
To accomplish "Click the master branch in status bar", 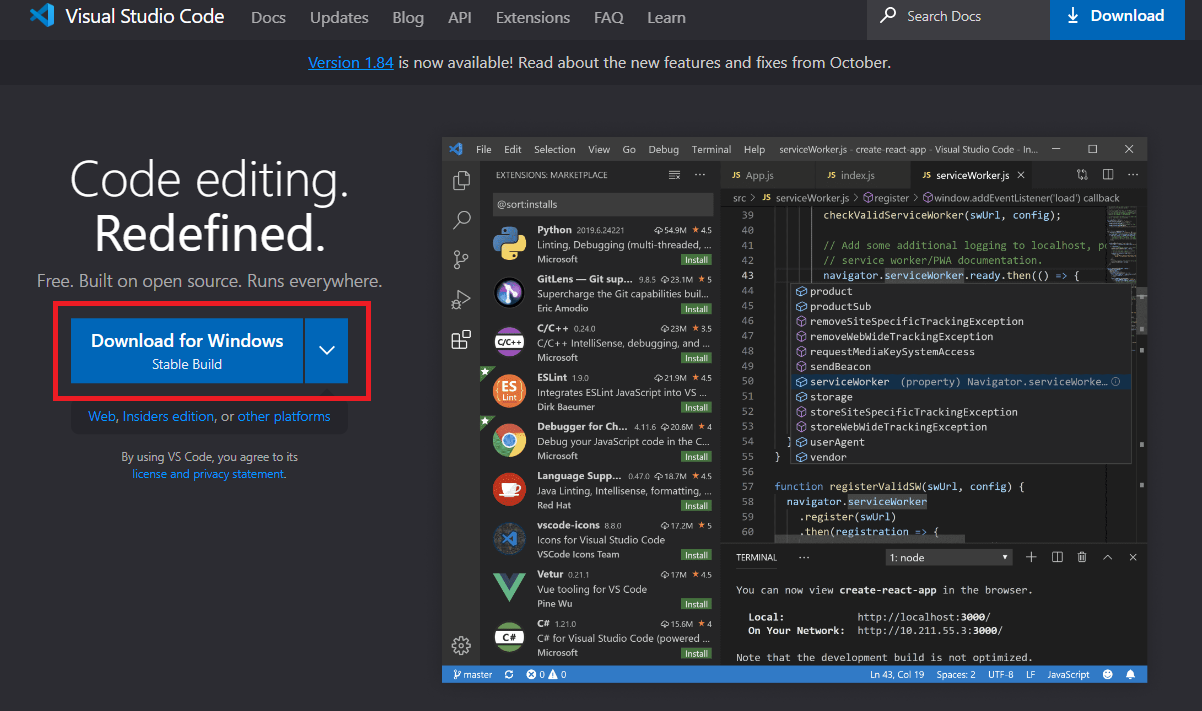I will [472, 675].
